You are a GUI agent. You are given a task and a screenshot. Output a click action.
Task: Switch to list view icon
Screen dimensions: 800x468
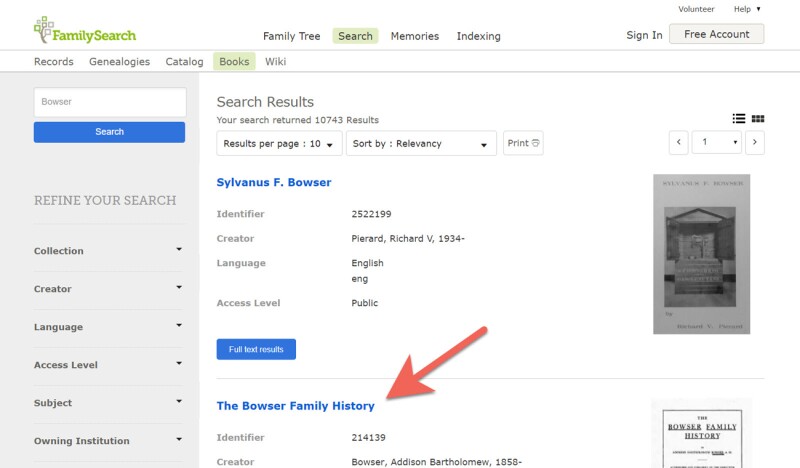pos(738,119)
